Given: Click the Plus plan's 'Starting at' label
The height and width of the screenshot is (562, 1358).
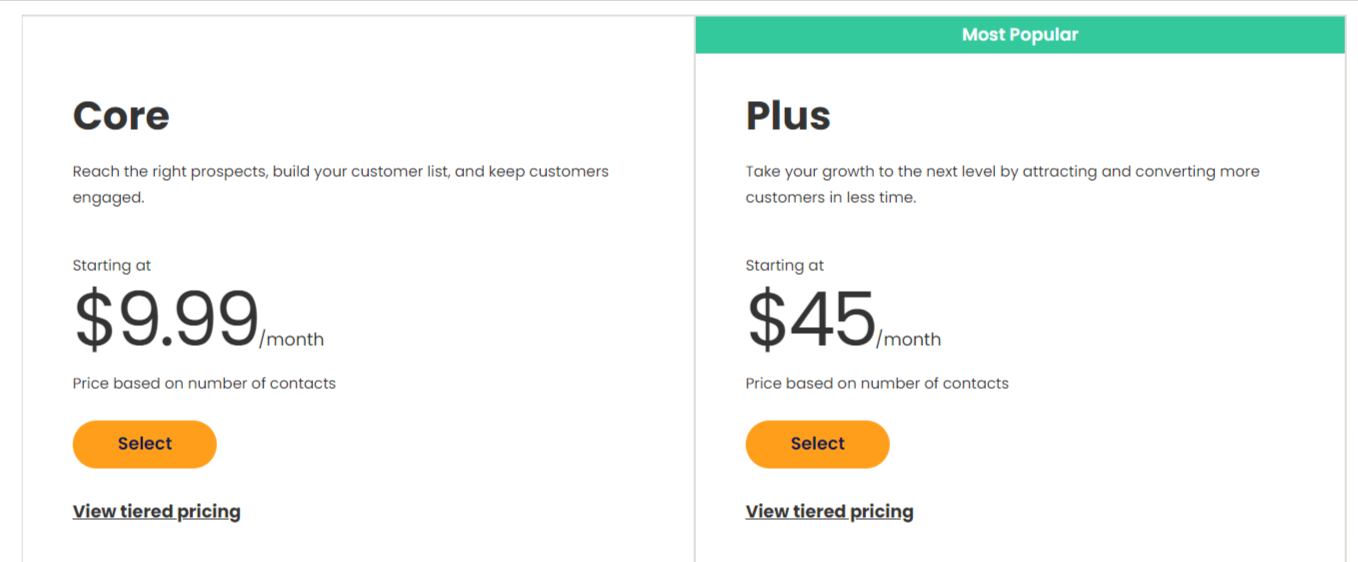Looking at the screenshot, I should point(785,266).
